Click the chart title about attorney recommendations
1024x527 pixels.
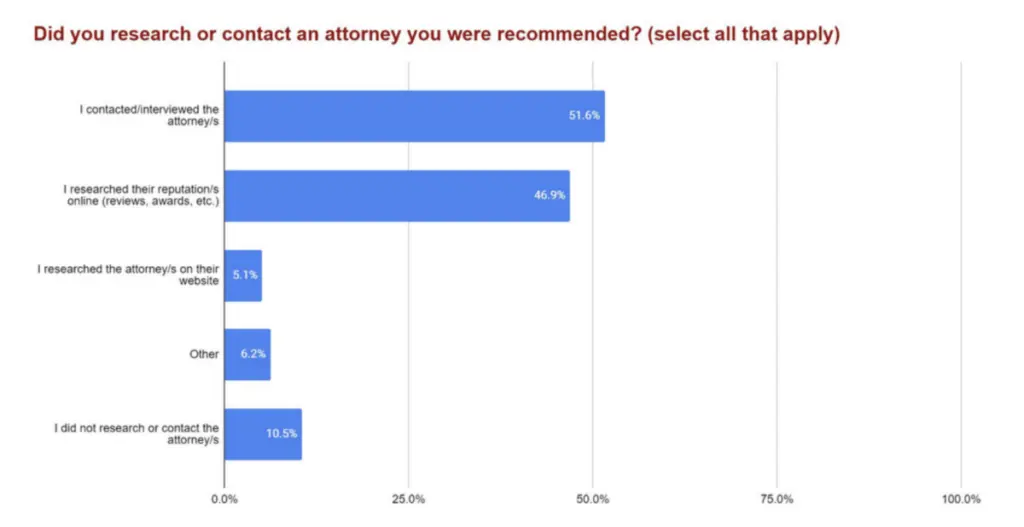click(x=437, y=34)
